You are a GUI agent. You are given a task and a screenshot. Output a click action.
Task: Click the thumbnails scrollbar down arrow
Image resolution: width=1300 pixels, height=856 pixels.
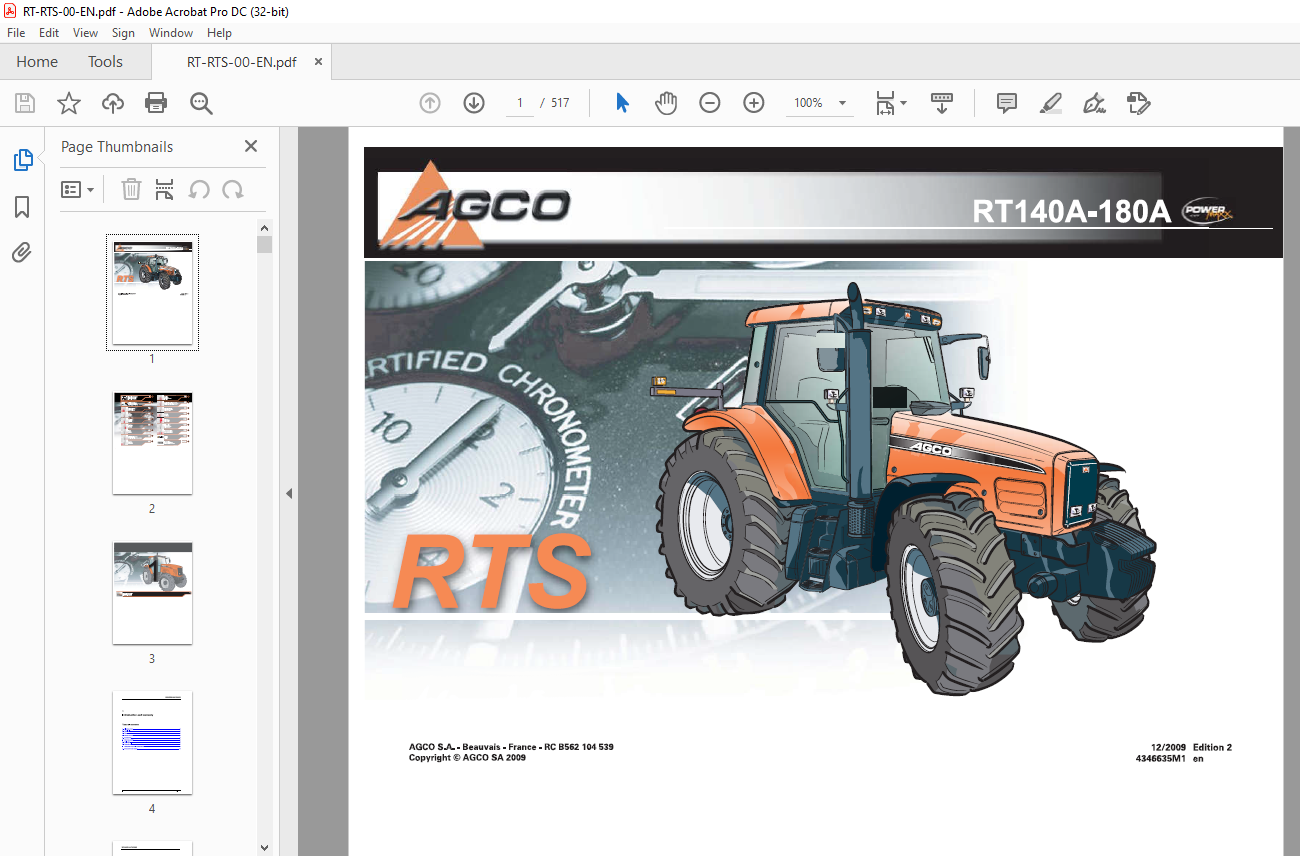tap(264, 847)
